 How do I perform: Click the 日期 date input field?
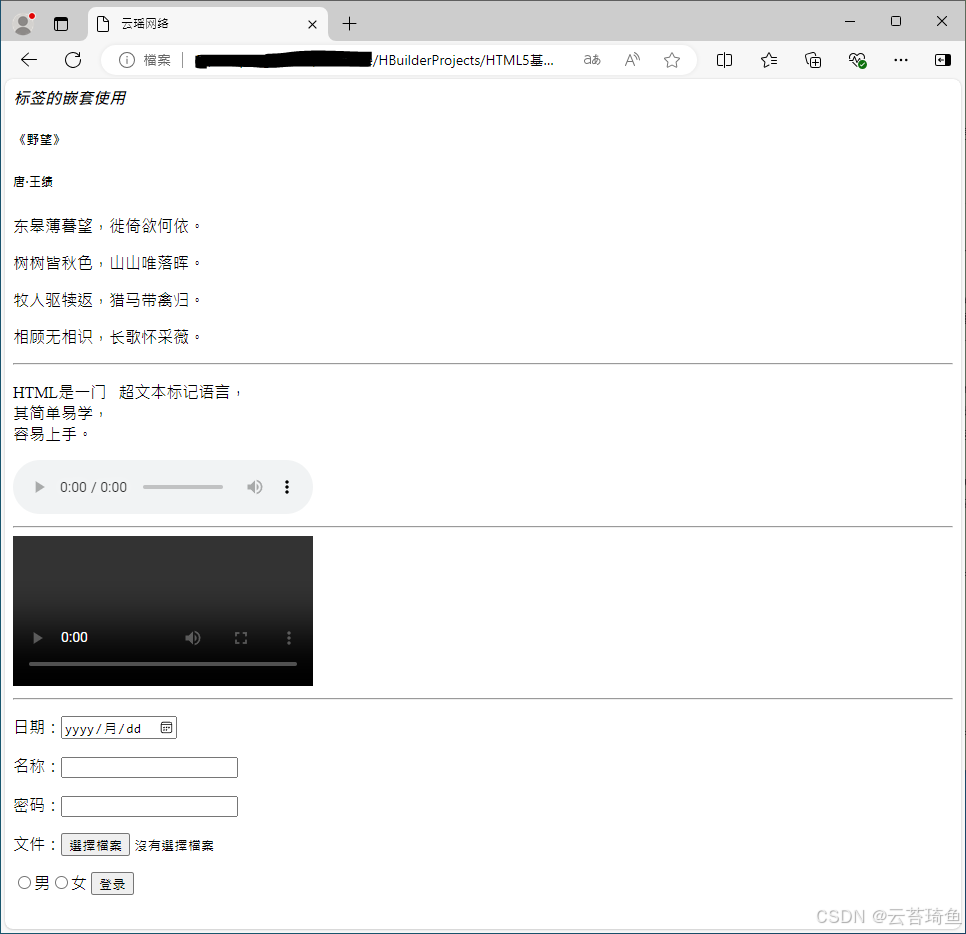[119, 728]
